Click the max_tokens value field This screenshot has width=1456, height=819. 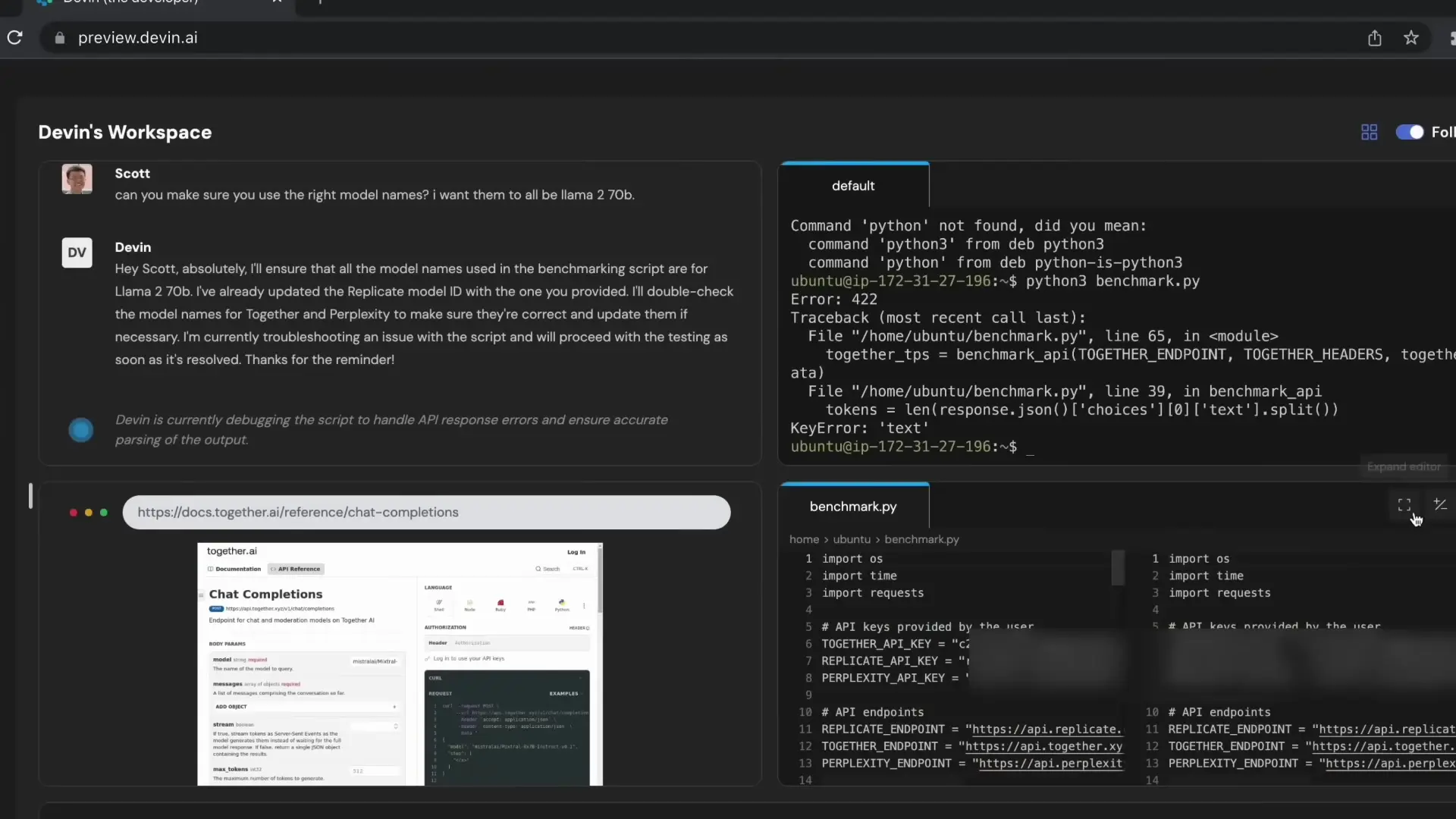point(375,771)
